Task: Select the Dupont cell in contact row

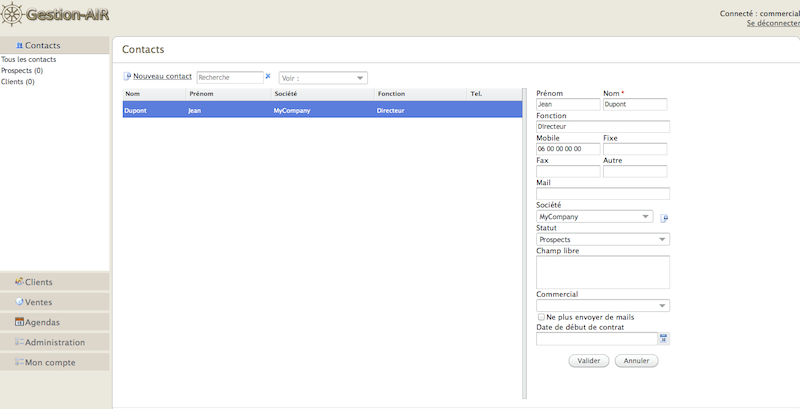Action: tap(154, 110)
